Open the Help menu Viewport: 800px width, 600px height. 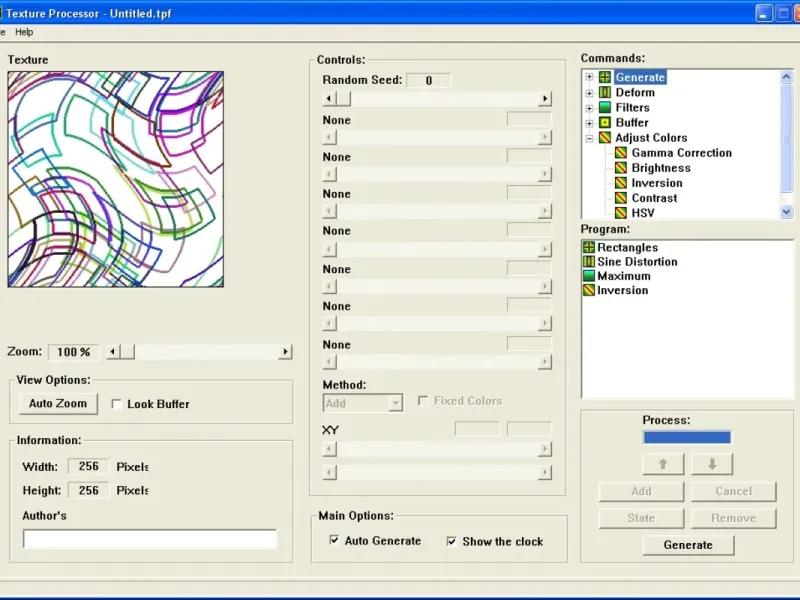[24, 32]
